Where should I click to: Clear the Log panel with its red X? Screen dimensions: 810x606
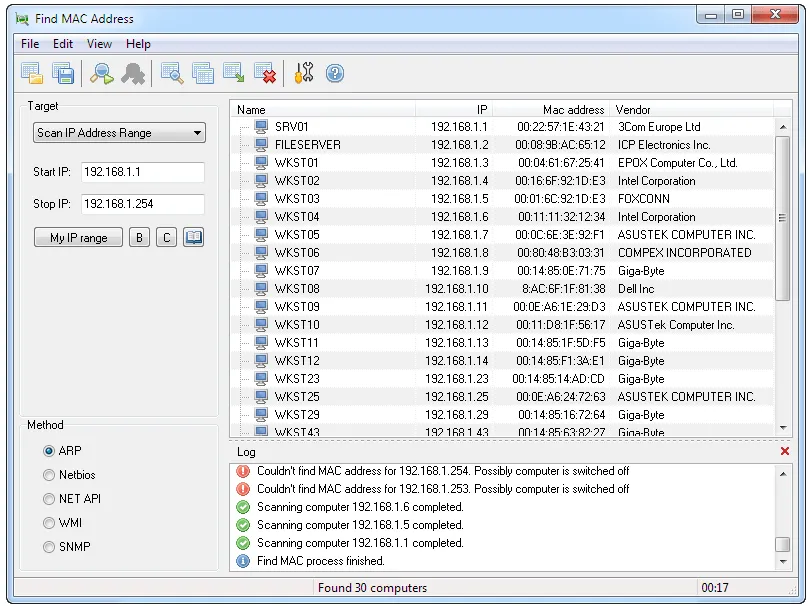tap(783, 451)
